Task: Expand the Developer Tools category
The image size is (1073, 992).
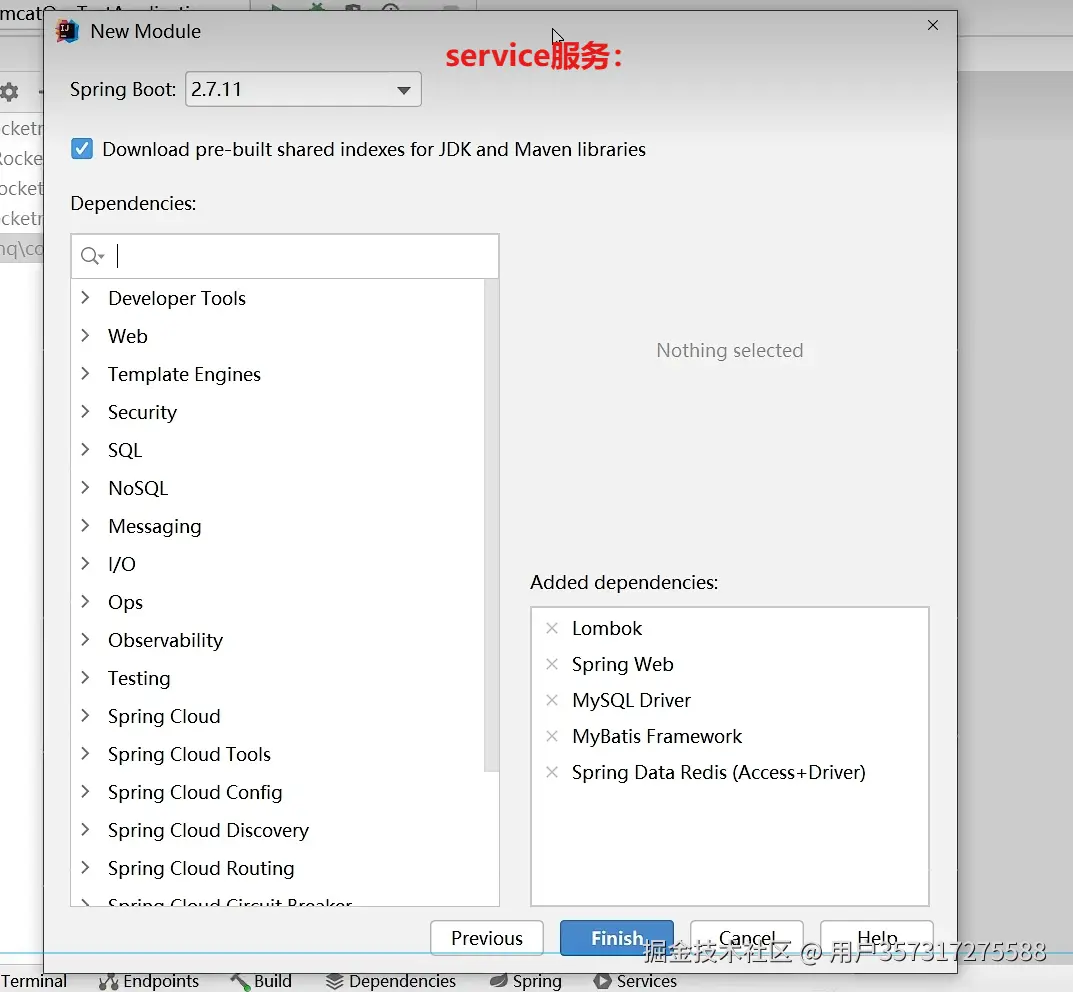Action: coord(86,298)
